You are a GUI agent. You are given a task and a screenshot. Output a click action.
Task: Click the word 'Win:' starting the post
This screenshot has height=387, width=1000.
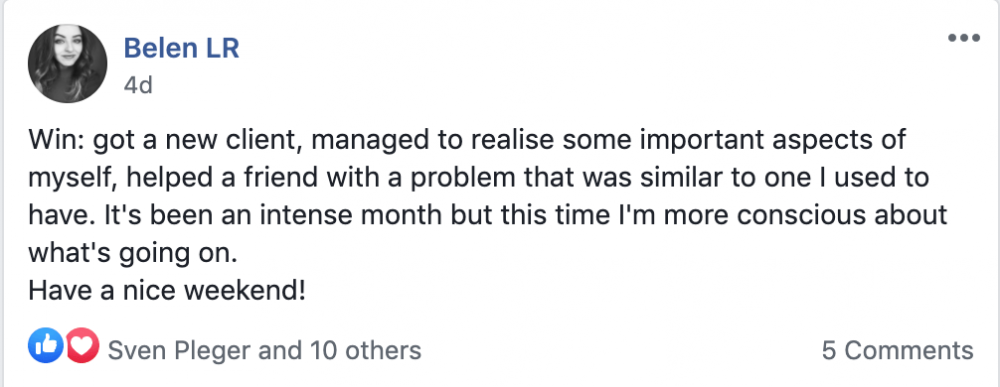[x=56, y=140]
